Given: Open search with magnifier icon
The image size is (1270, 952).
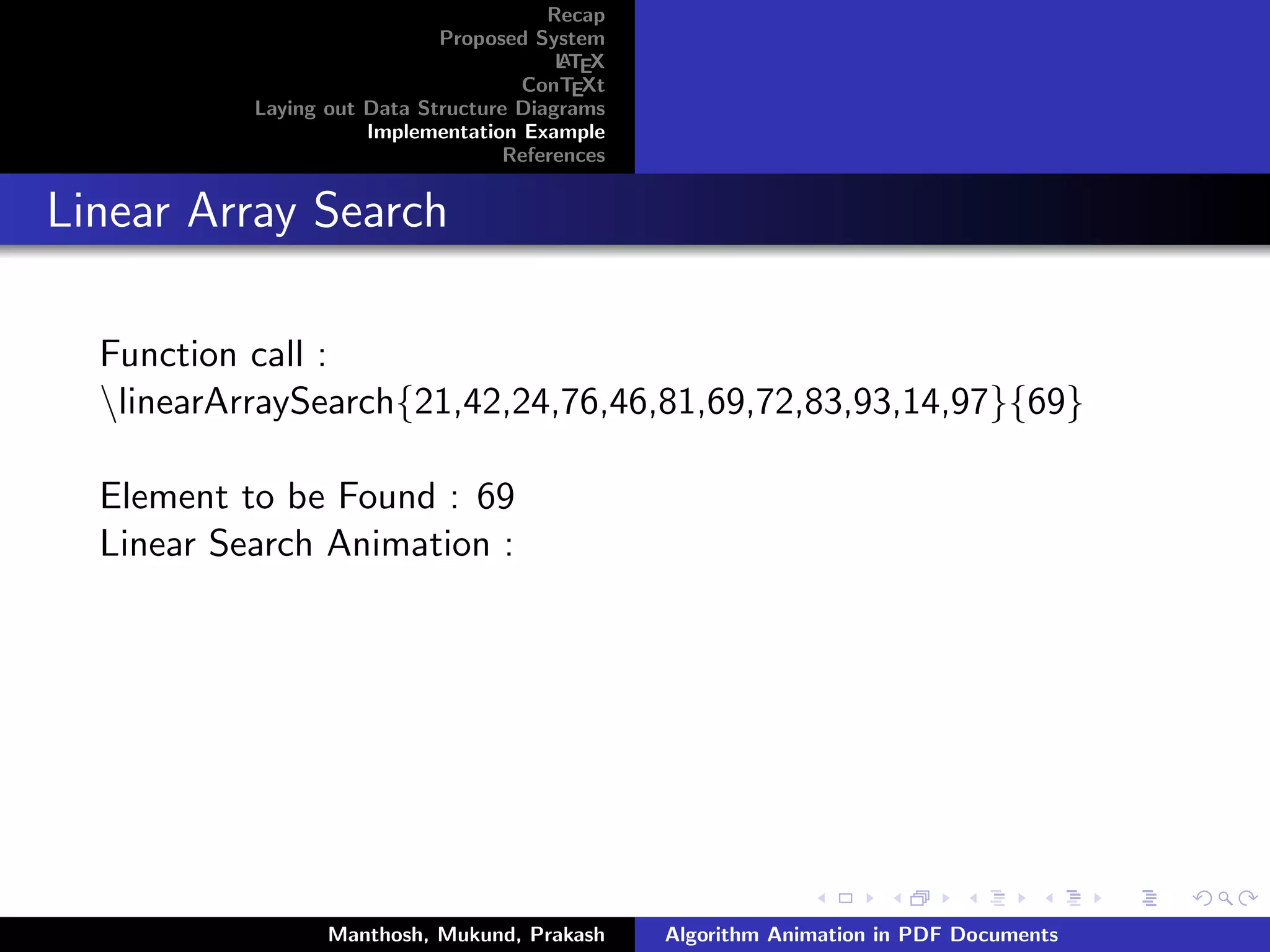Looking at the screenshot, I should point(1225,898).
